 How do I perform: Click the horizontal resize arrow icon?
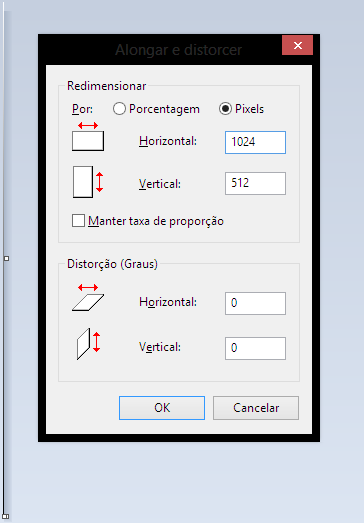pos(88,136)
